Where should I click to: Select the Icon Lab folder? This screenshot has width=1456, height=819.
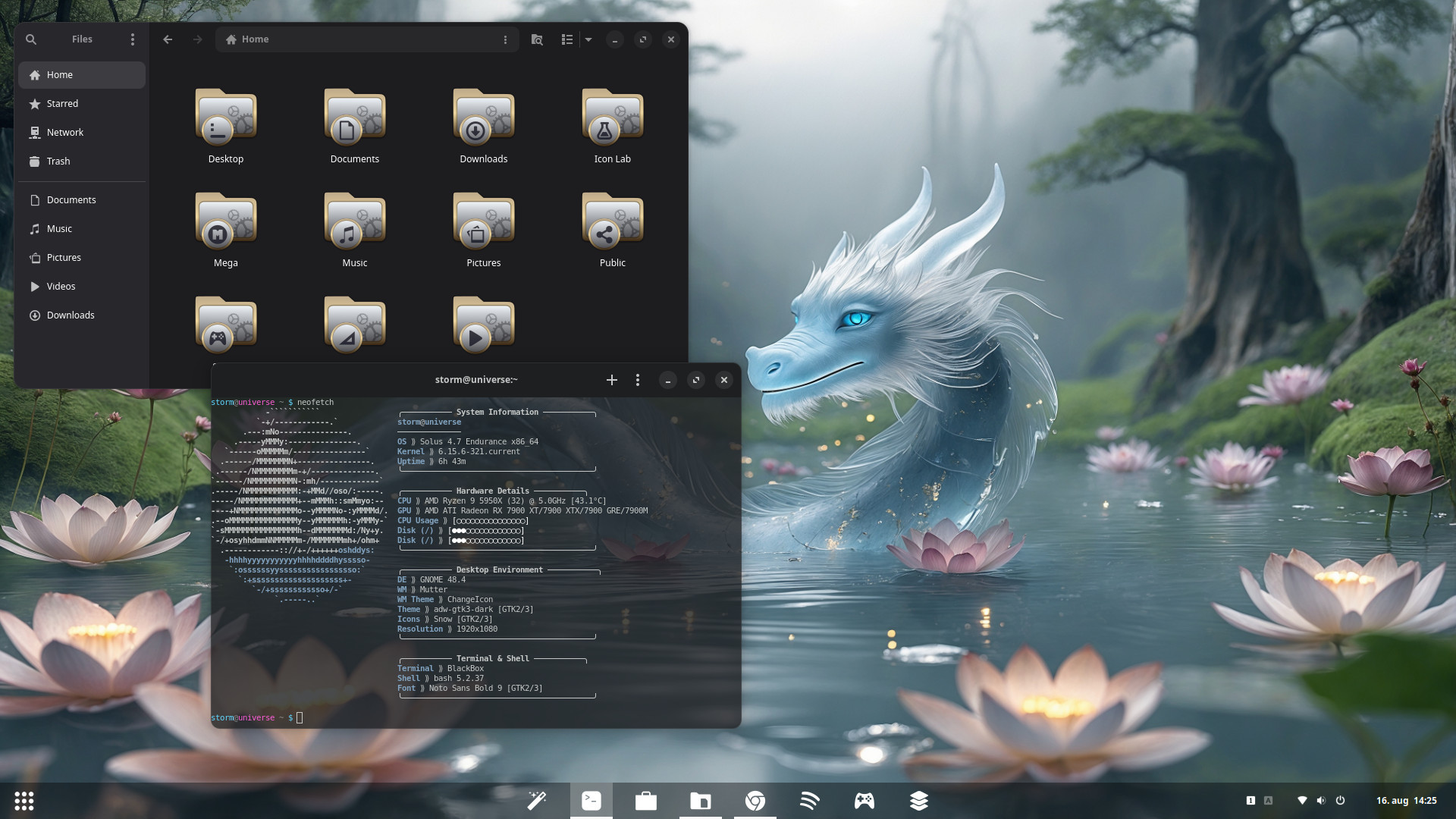[613, 117]
